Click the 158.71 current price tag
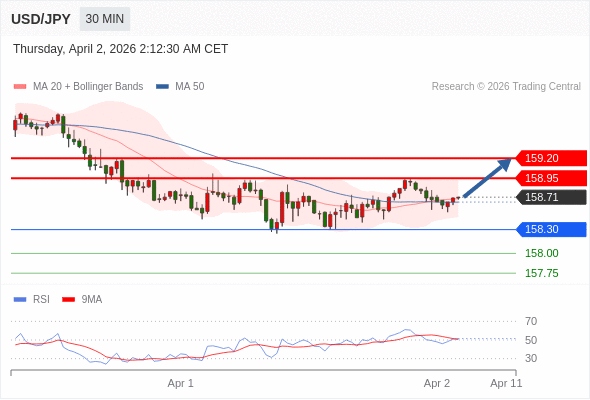Viewport: 590px width, 400px height. pyautogui.click(x=551, y=197)
